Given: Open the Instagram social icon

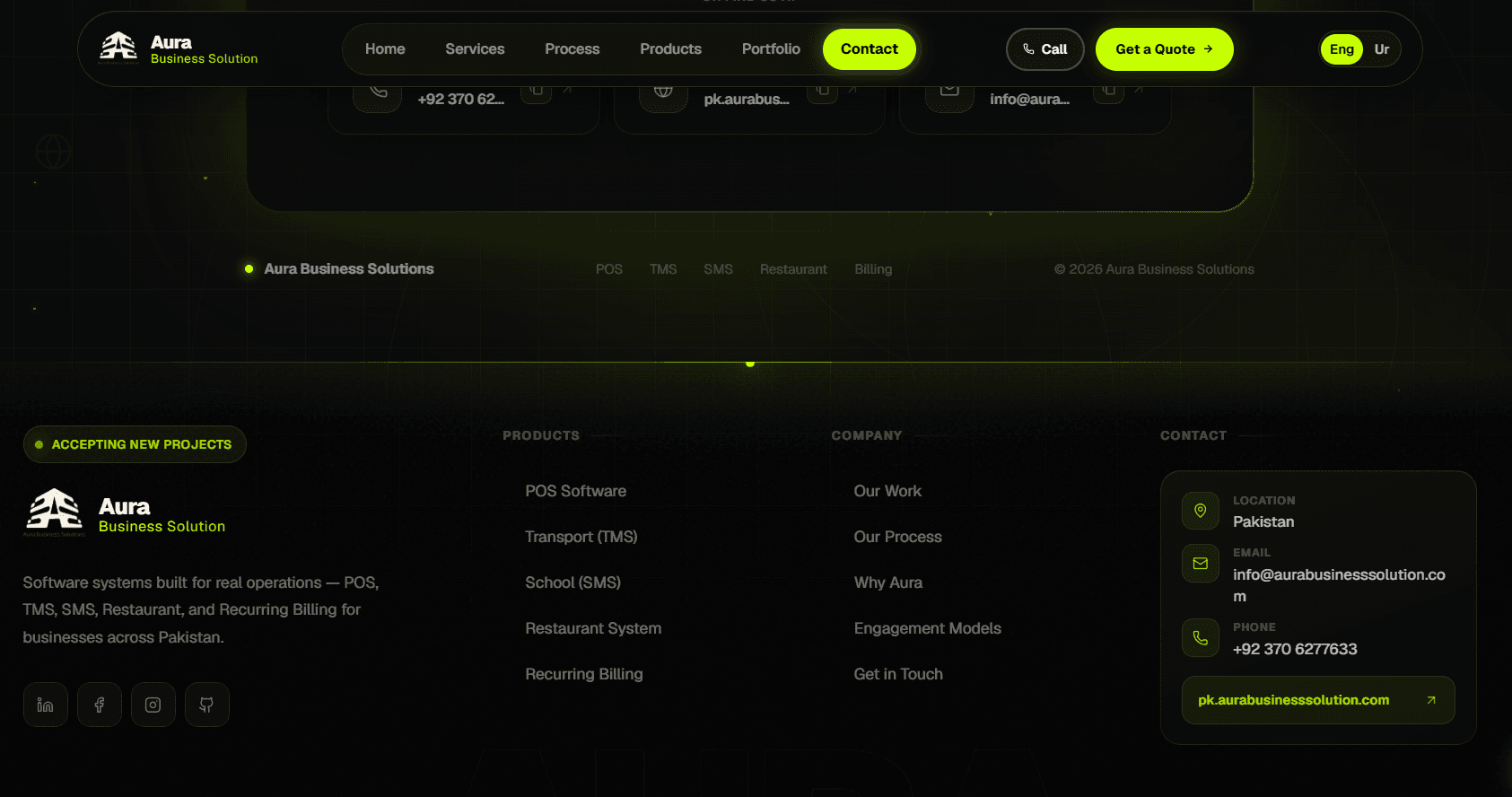Looking at the screenshot, I should point(153,705).
